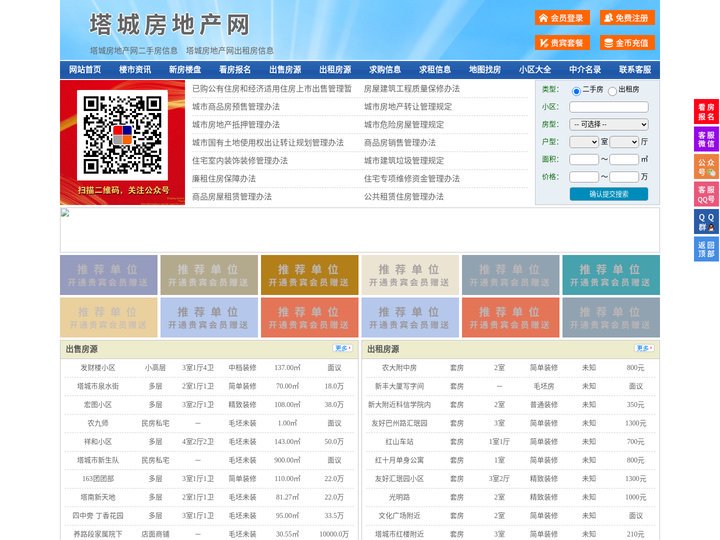720x540 pixels.
Task: Click the 免费注册 free register button
Action: [x=627, y=18]
